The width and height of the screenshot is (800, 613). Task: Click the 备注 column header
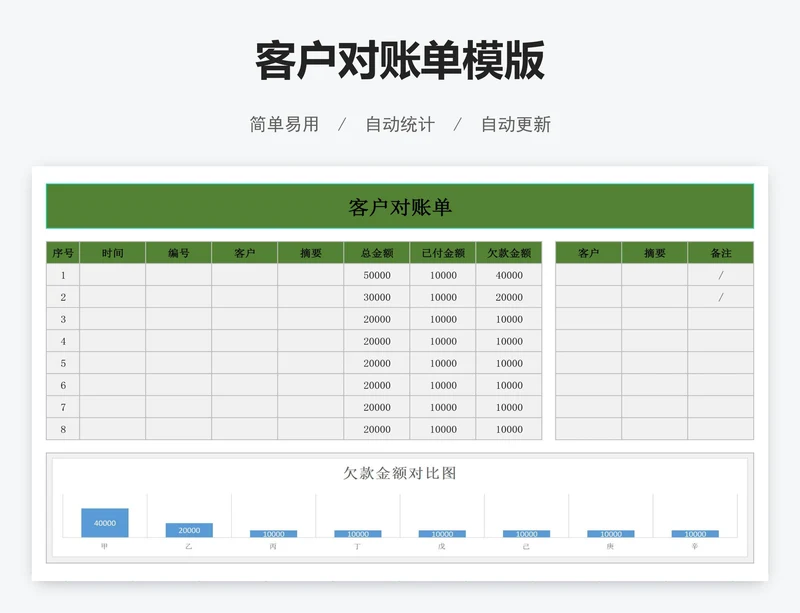click(x=720, y=253)
